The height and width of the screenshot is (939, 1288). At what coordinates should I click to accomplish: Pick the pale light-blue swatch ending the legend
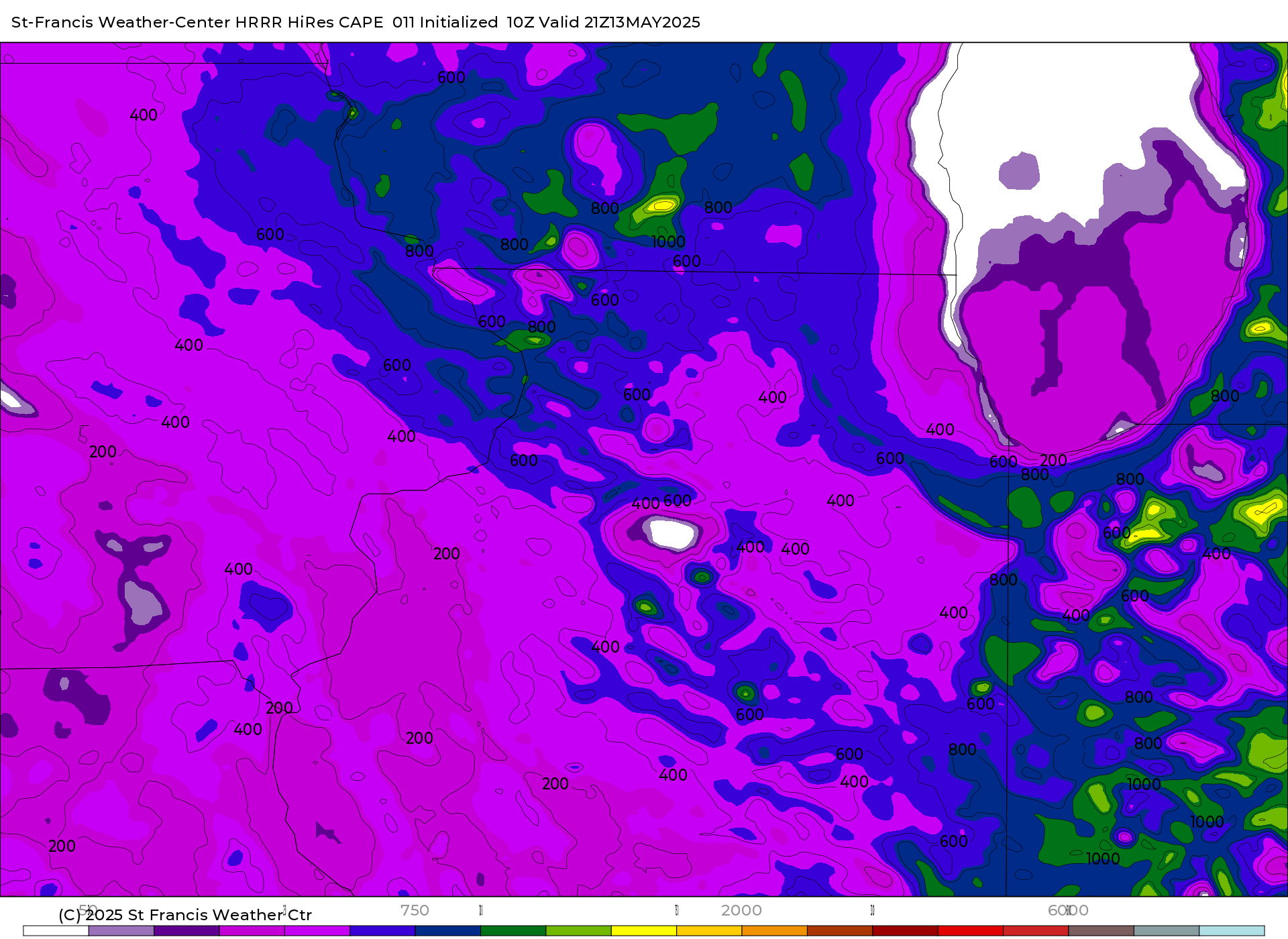(x=1232, y=931)
